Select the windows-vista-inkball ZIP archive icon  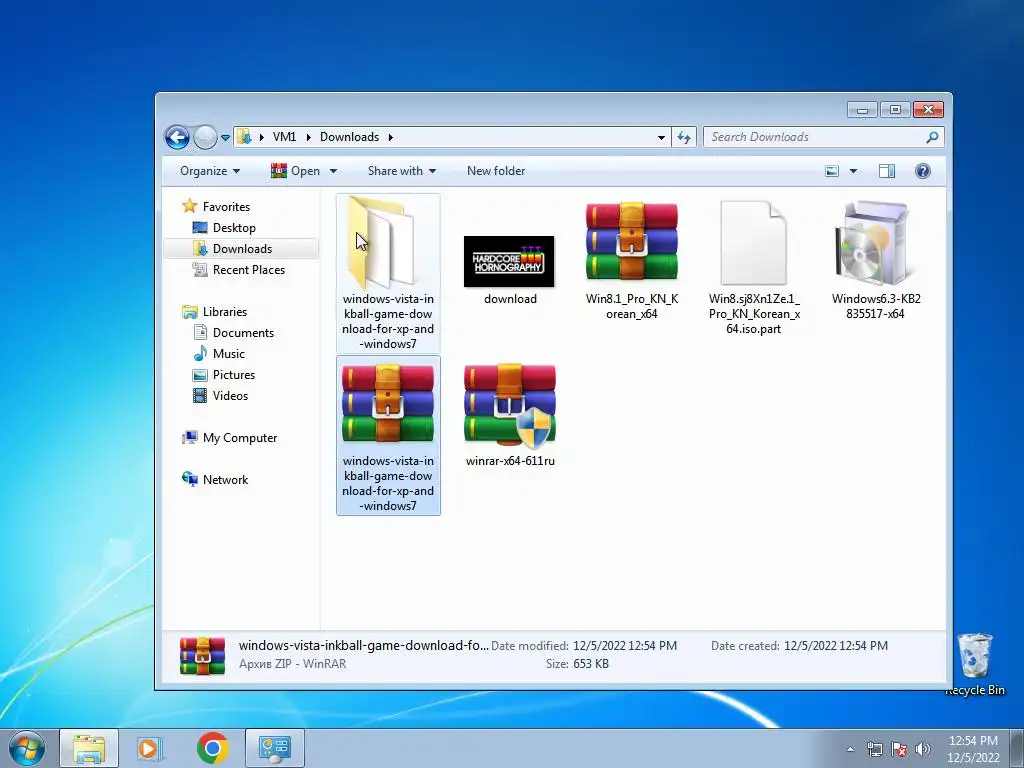[388, 404]
